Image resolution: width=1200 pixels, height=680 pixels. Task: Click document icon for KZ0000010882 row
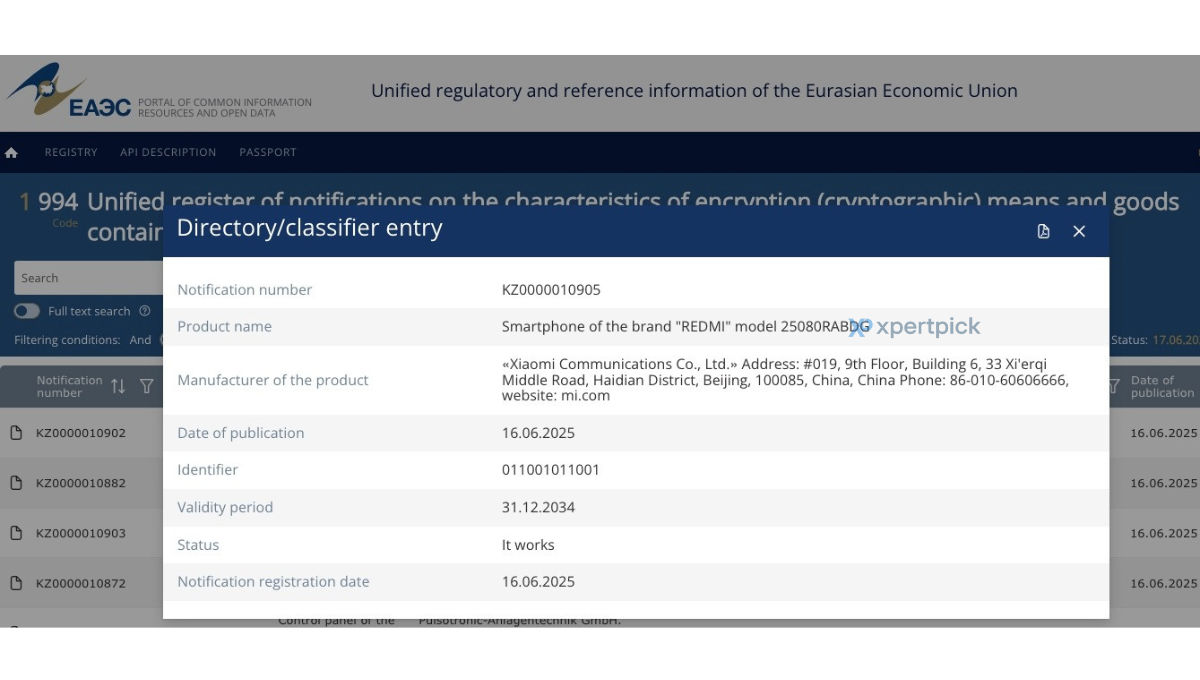pyautogui.click(x=16, y=483)
